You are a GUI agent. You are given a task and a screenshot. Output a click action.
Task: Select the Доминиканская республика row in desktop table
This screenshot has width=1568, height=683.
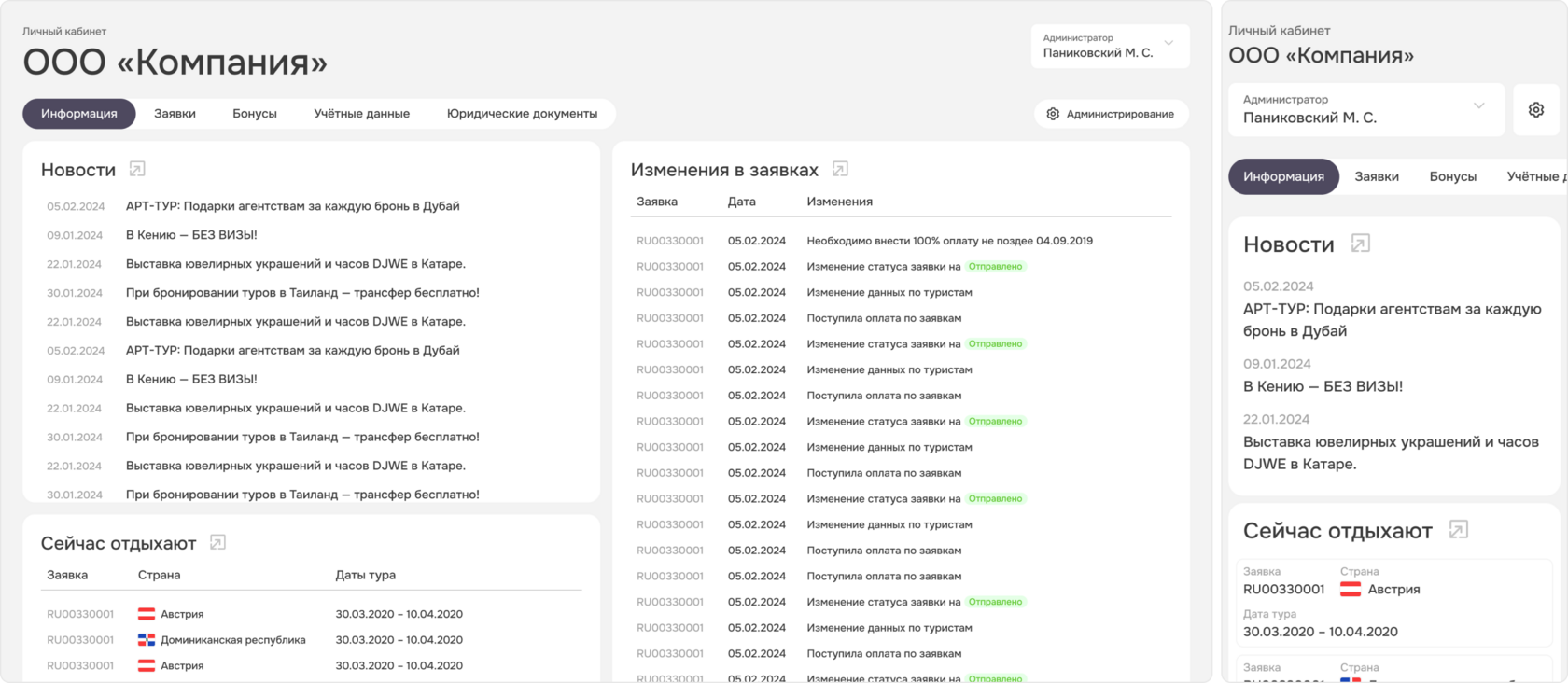point(233,640)
